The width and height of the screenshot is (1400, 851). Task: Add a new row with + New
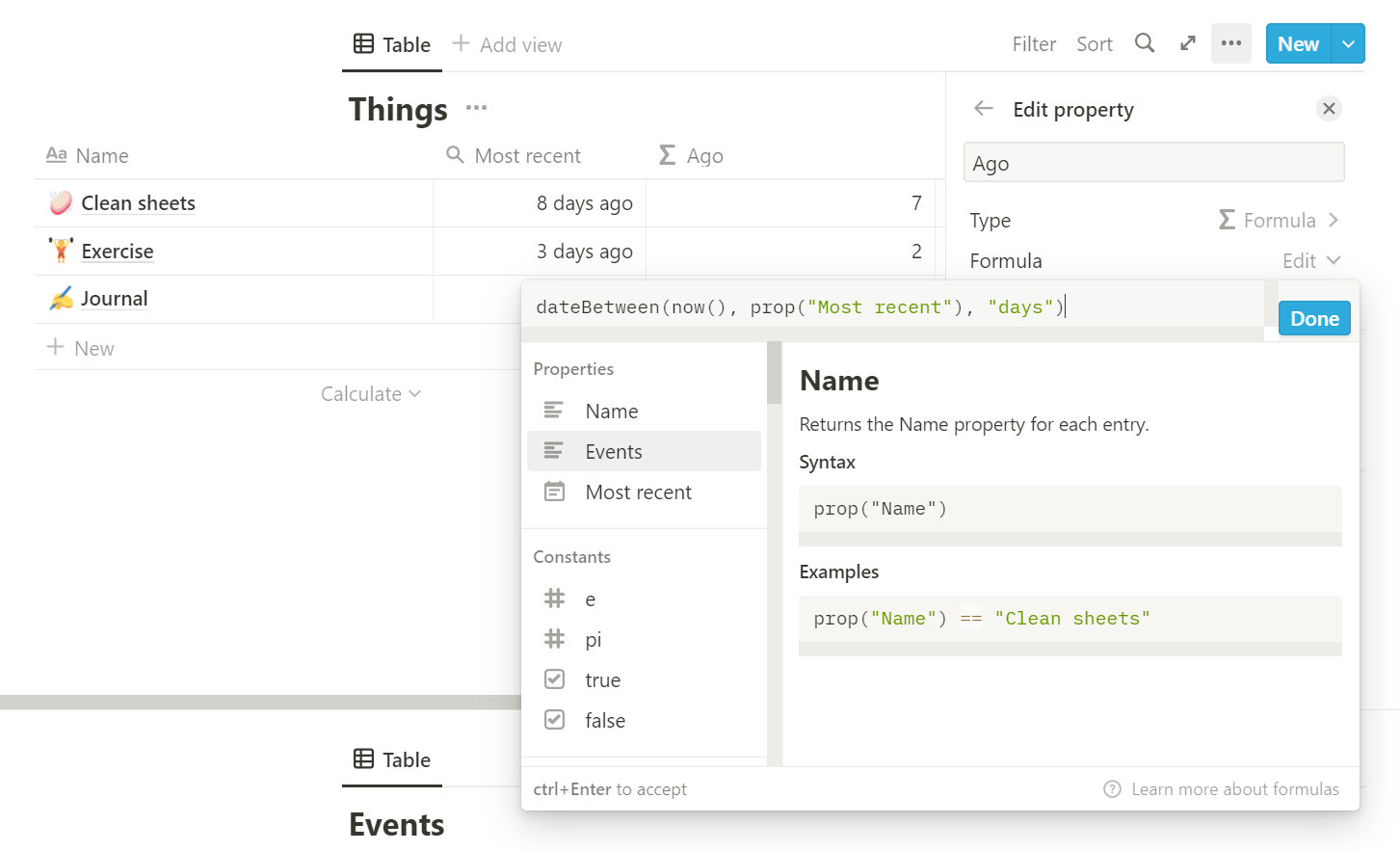click(81, 348)
